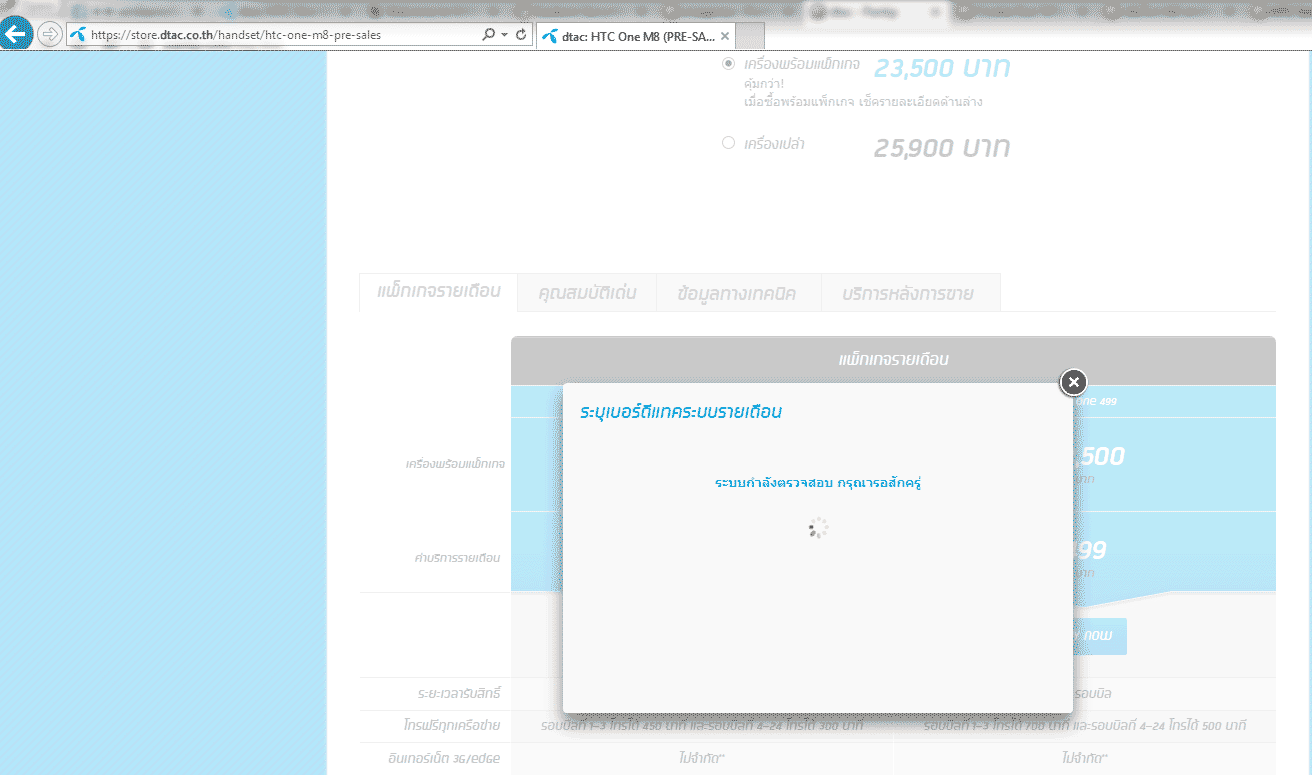This screenshot has height=775, width=1312.
Task: Refresh the page with the reload icon
Action: pyautogui.click(x=521, y=35)
